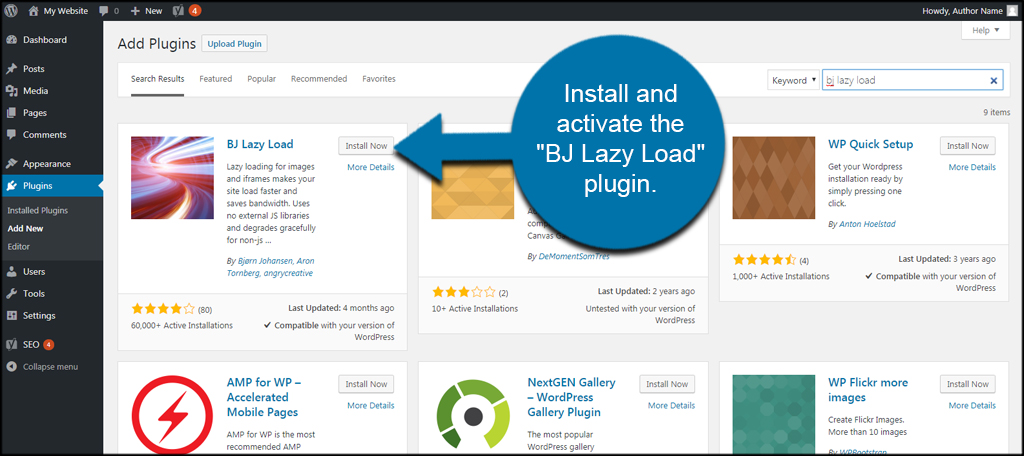Click the user avatar in admin bar
1024x456 pixels.
[1012, 10]
